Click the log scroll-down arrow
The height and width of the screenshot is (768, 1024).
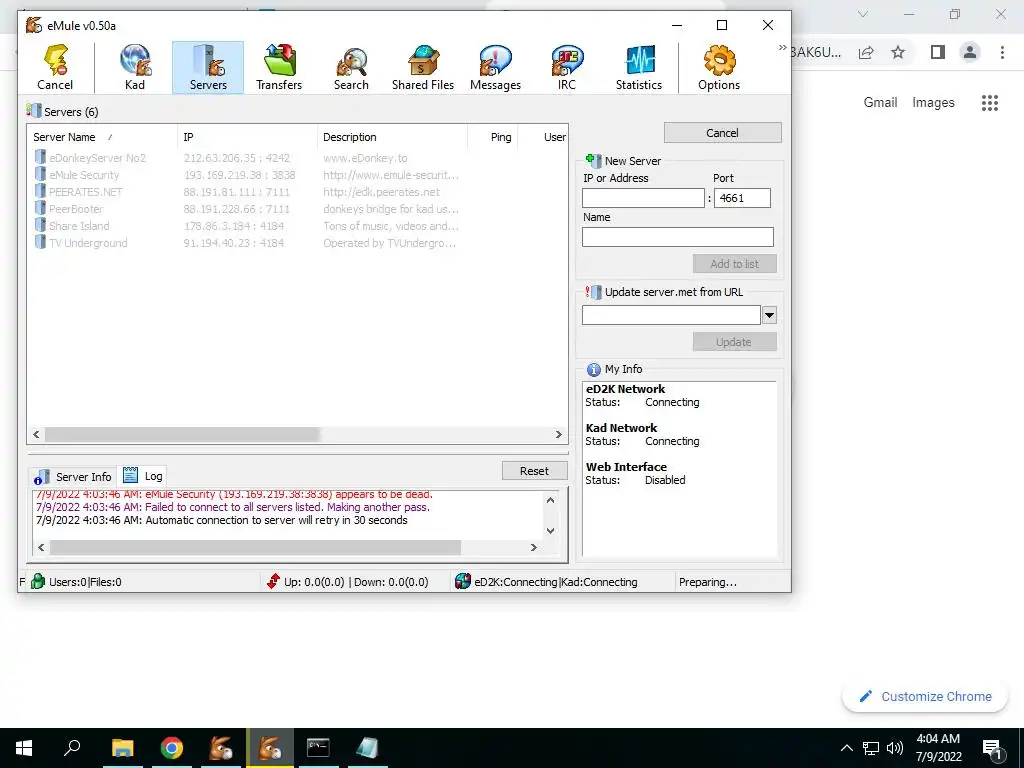(x=550, y=530)
